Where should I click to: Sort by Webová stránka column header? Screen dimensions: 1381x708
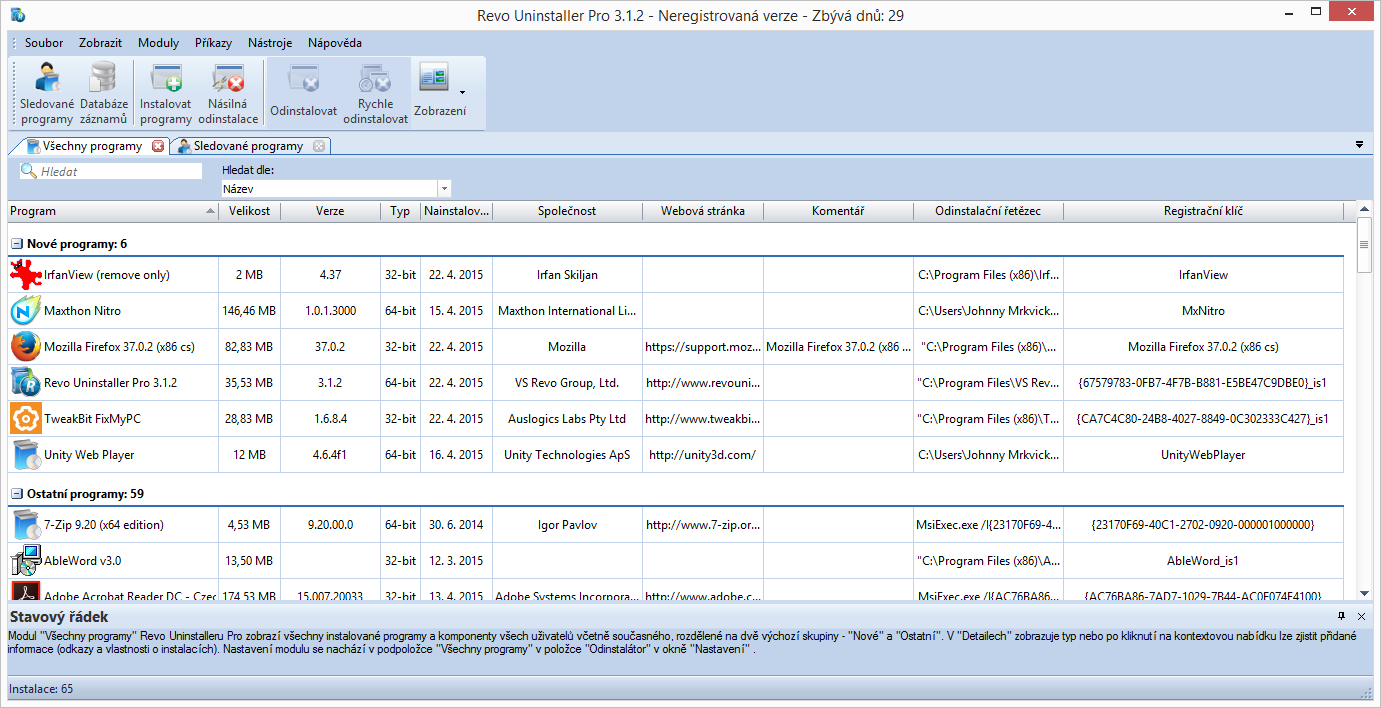coord(703,211)
